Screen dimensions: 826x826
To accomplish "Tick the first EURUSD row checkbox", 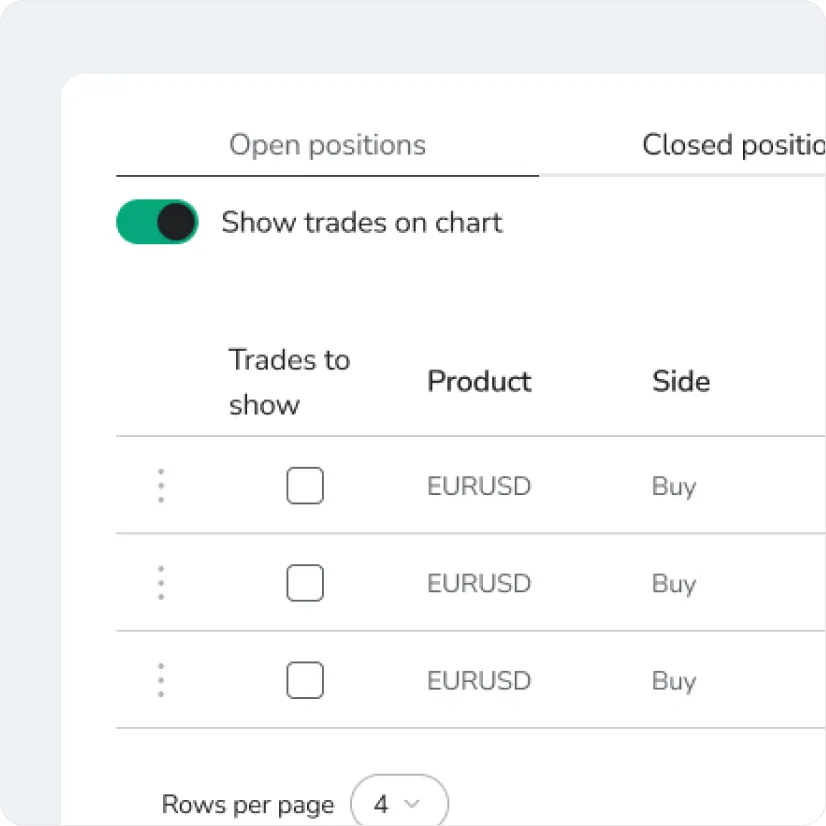I will (305, 486).
